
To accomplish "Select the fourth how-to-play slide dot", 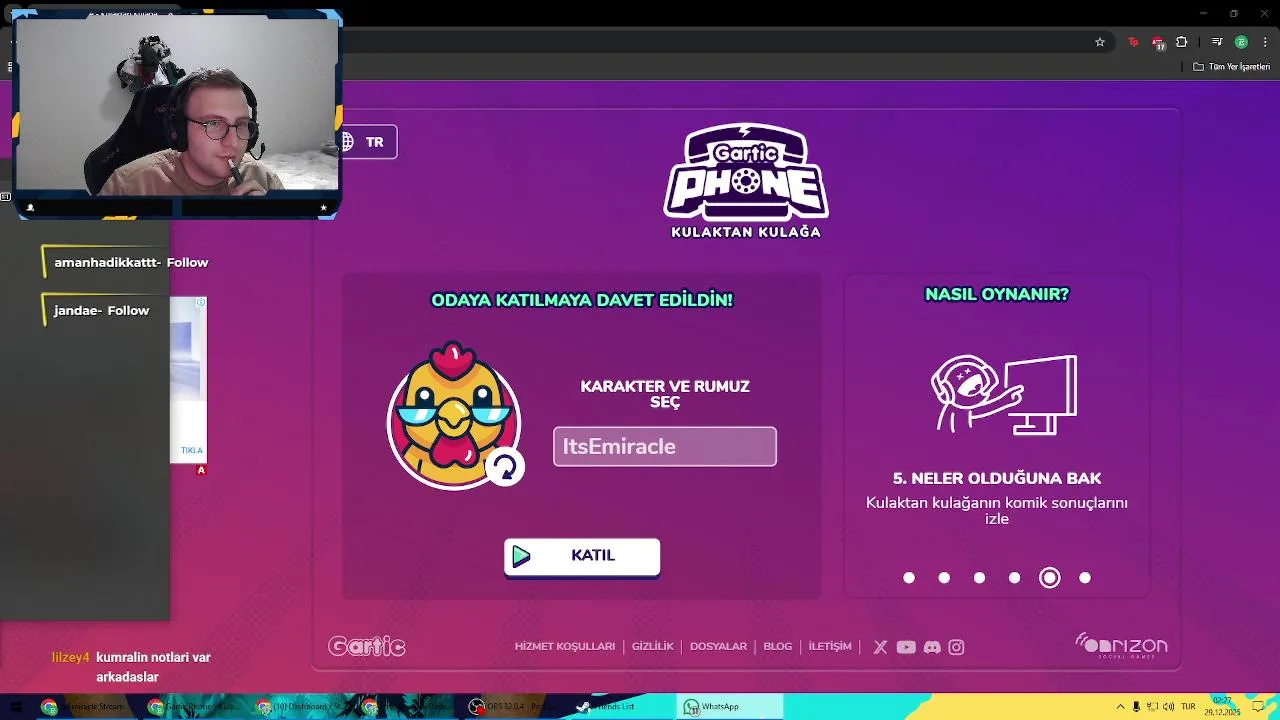I will (x=1014, y=578).
